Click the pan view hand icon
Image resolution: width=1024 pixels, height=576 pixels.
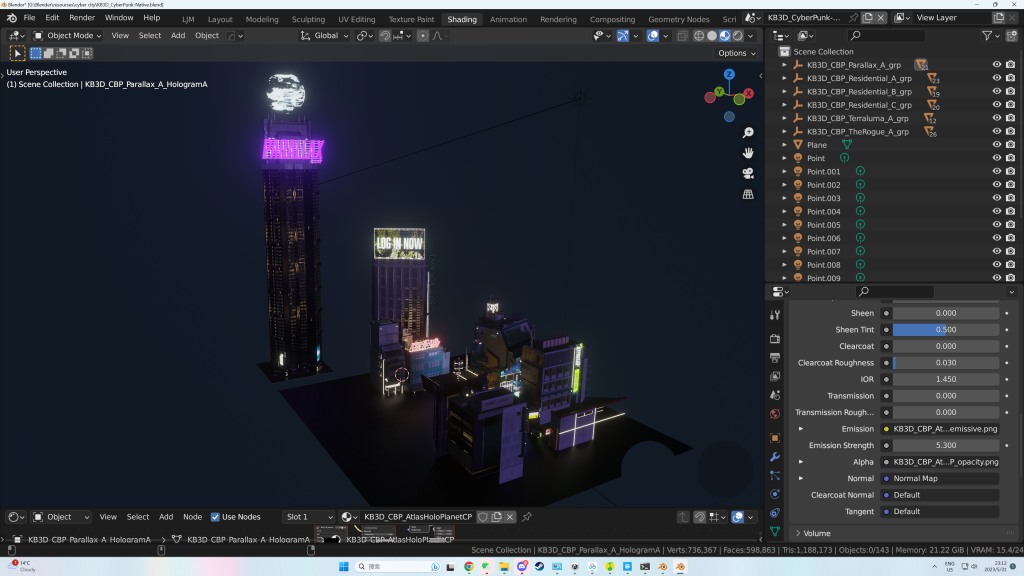pos(748,153)
